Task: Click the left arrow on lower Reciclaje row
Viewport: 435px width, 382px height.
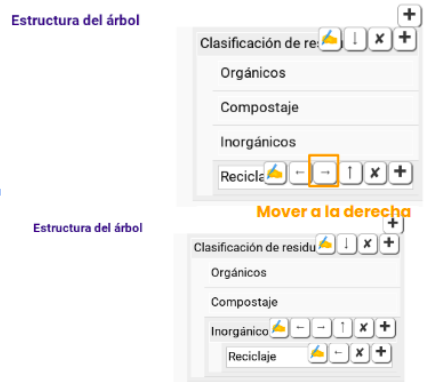Action: [339, 353]
